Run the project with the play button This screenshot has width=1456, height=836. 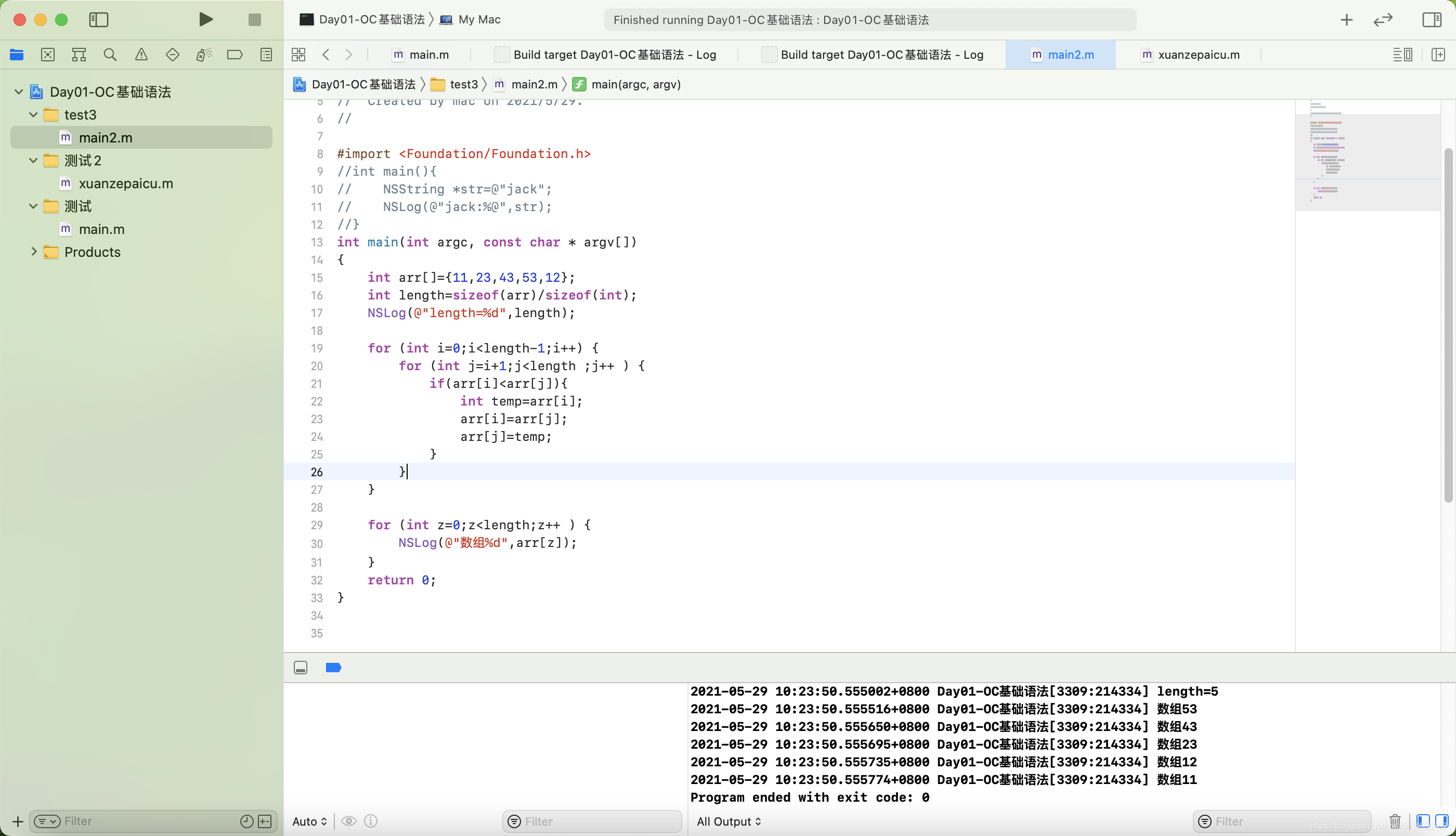[x=205, y=20]
